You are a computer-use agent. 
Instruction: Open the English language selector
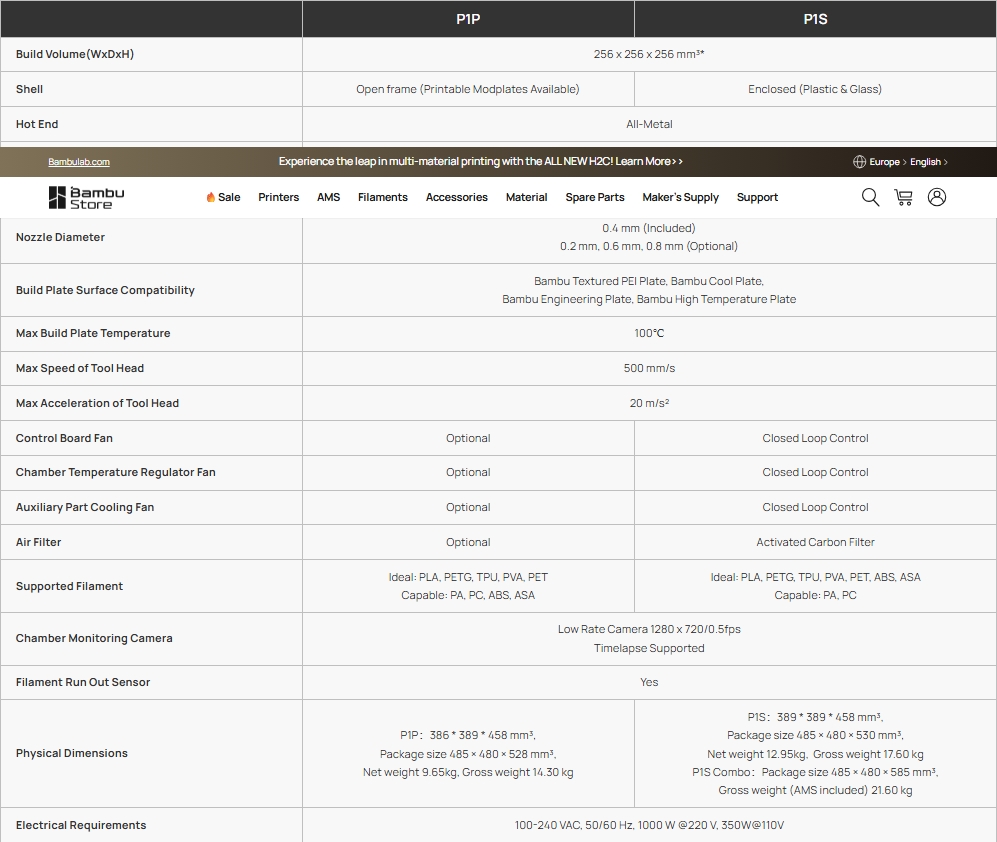click(925, 162)
